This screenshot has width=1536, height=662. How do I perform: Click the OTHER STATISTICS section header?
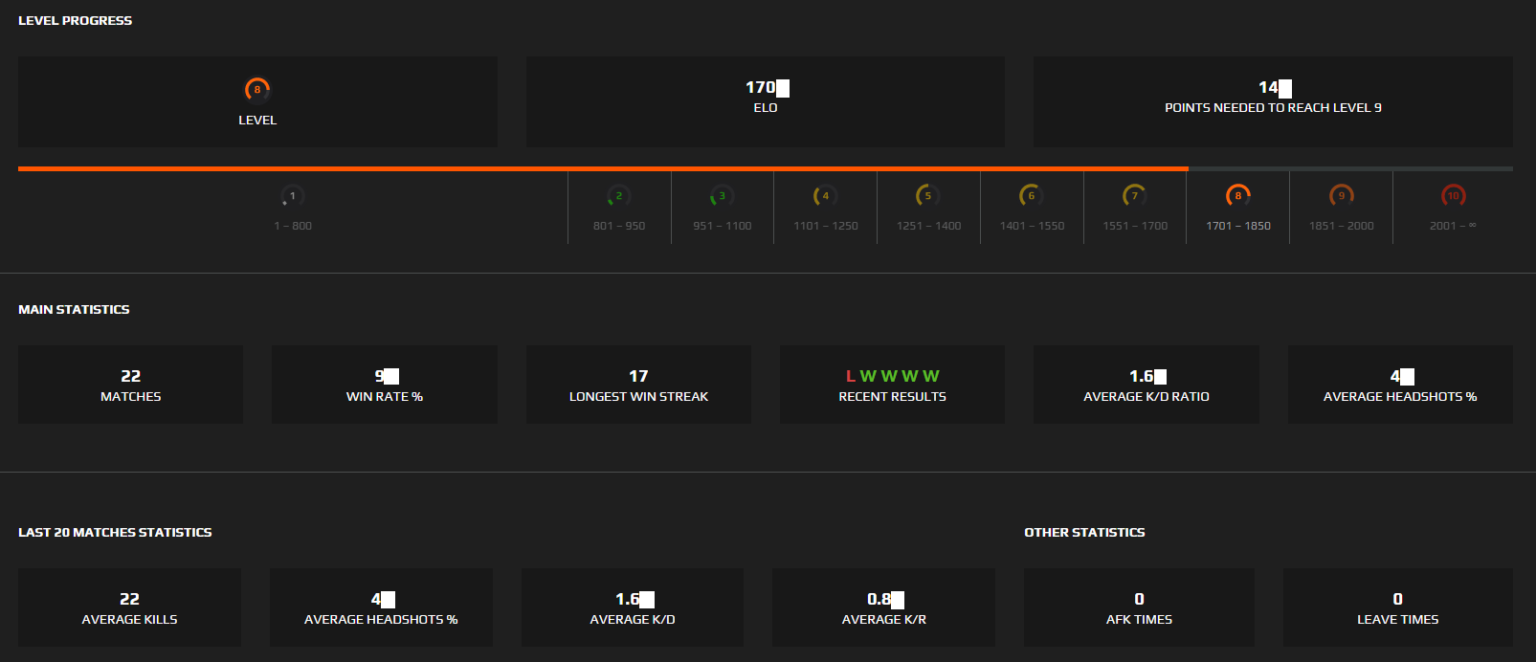[1084, 531]
